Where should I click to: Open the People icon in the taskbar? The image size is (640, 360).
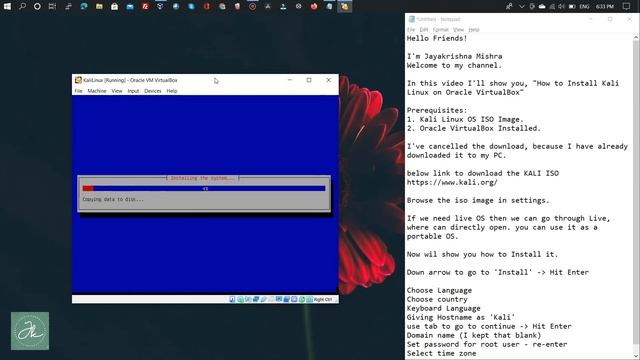click(509, 6)
